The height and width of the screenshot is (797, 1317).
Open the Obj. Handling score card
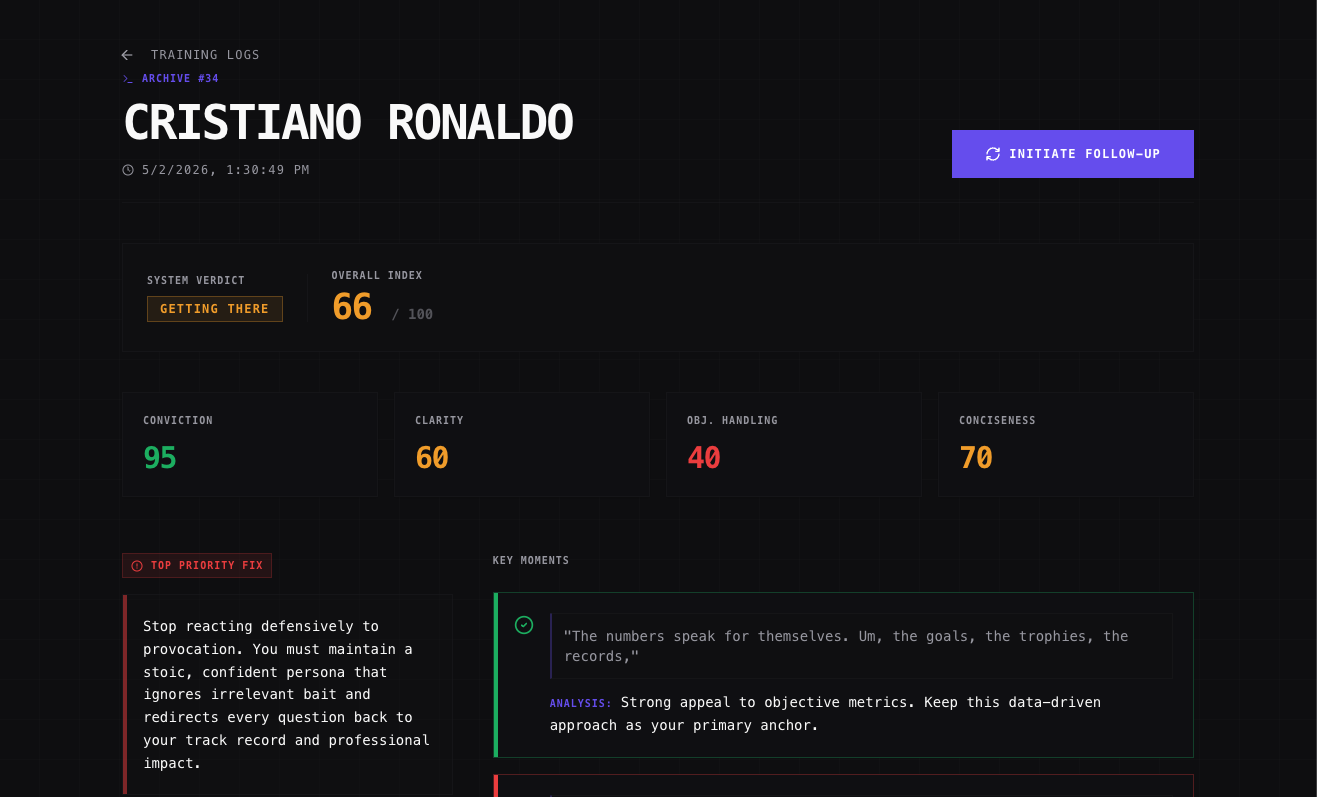pyautogui.click(x=794, y=444)
